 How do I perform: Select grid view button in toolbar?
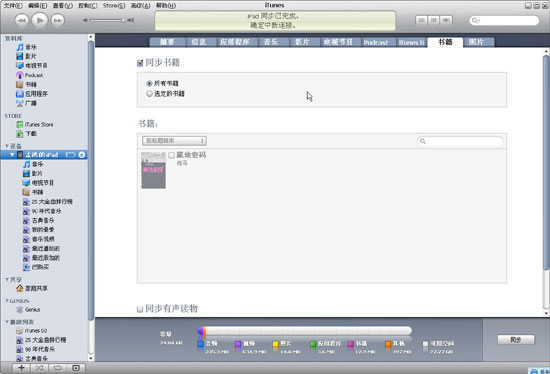[x=434, y=20]
